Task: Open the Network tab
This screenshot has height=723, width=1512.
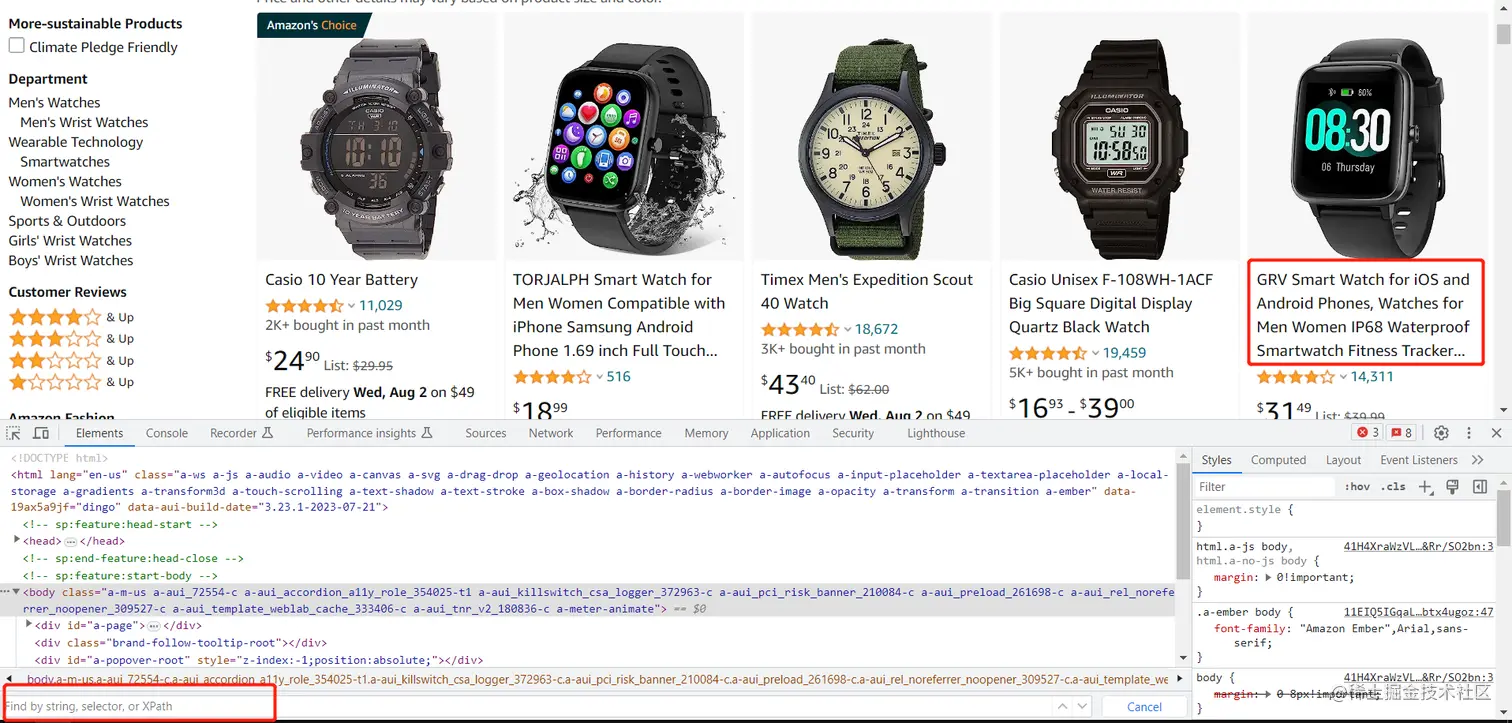Action: click(551, 433)
